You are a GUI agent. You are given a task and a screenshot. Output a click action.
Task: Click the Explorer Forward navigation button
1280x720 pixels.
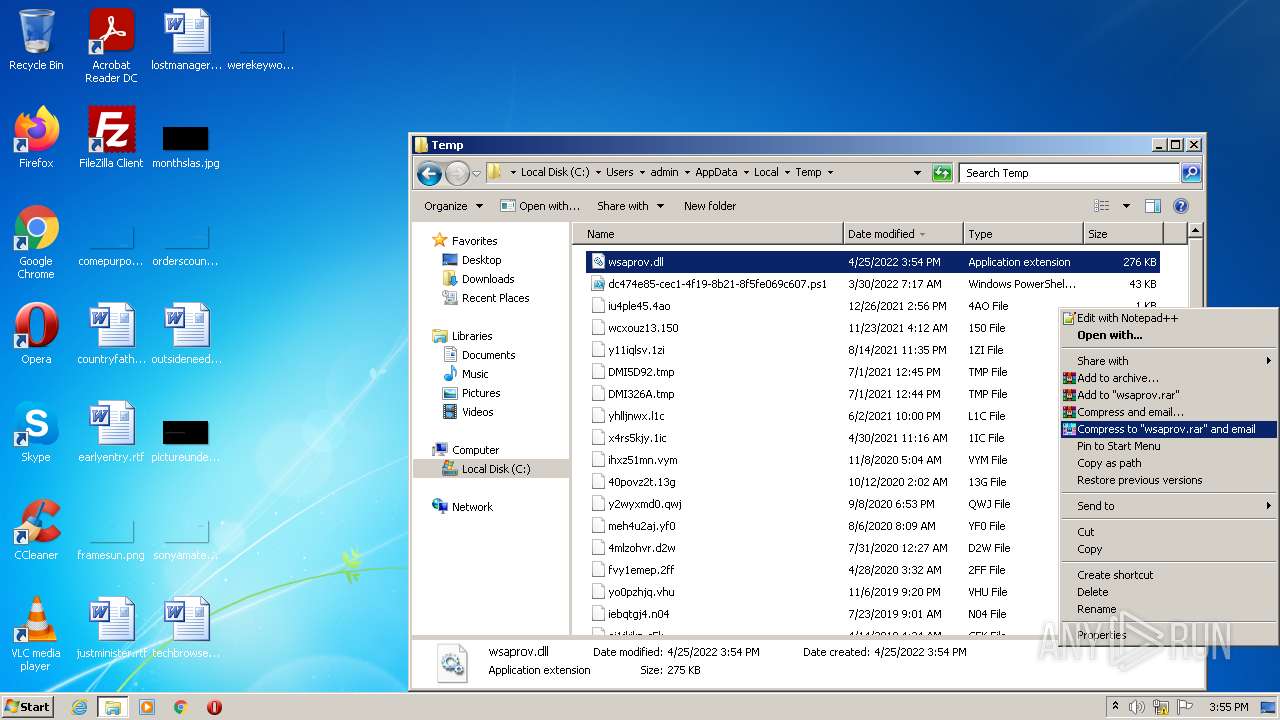[457, 173]
